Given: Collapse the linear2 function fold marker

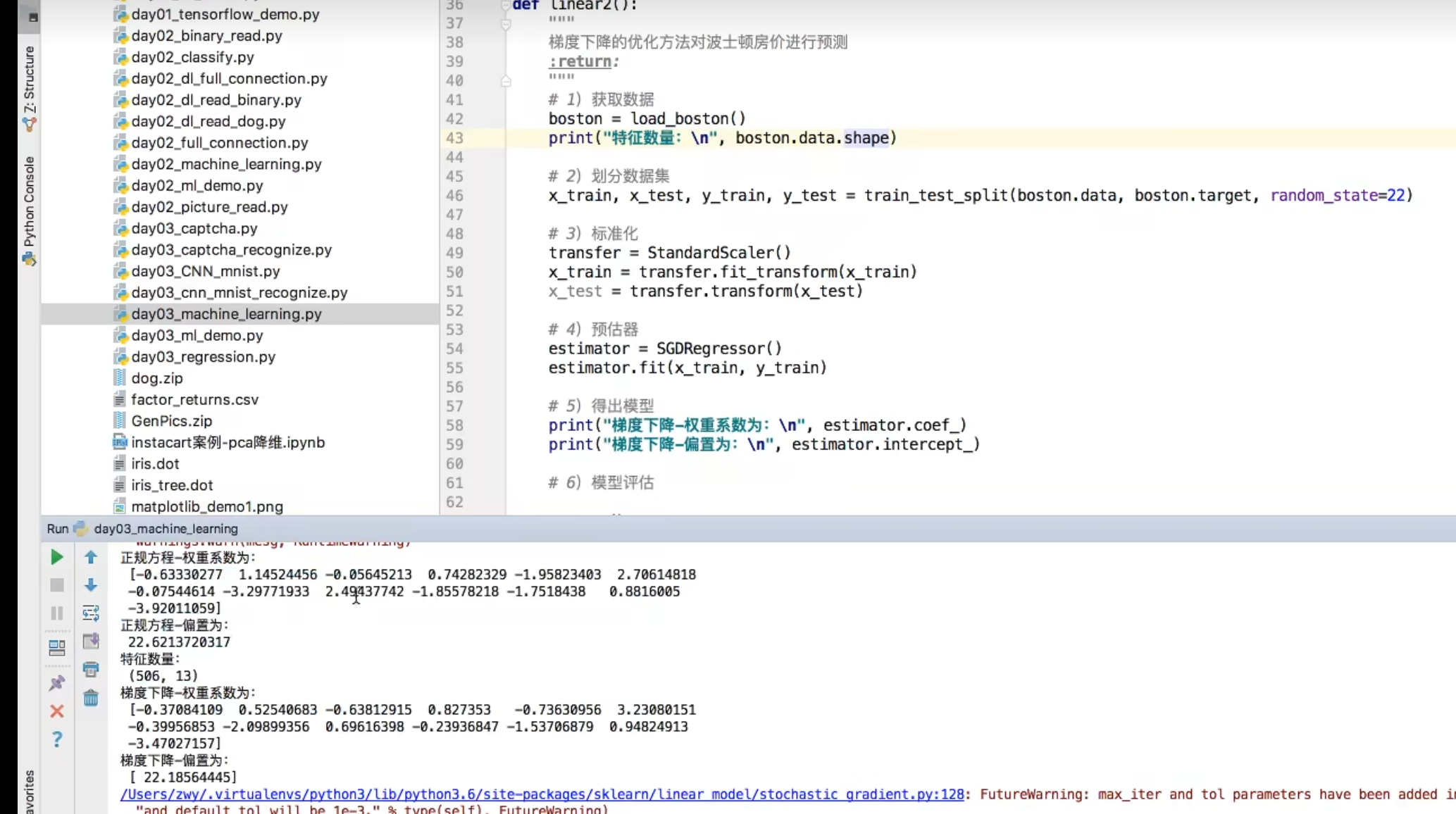Looking at the screenshot, I should pos(506,6).
